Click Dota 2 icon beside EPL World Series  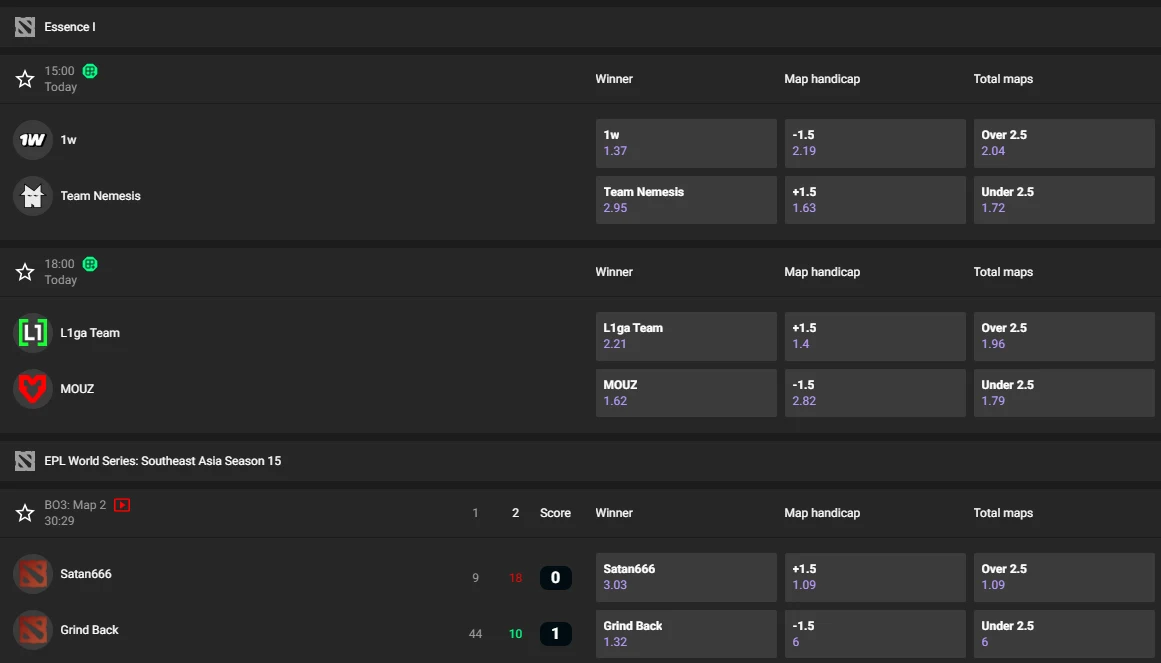pos(24,461)
